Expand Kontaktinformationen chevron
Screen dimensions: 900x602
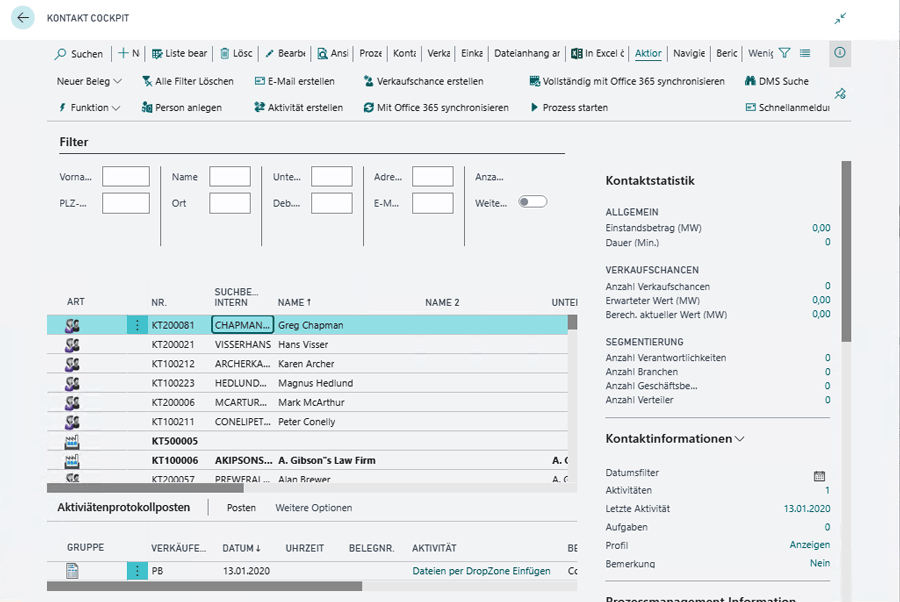point(739,439)
